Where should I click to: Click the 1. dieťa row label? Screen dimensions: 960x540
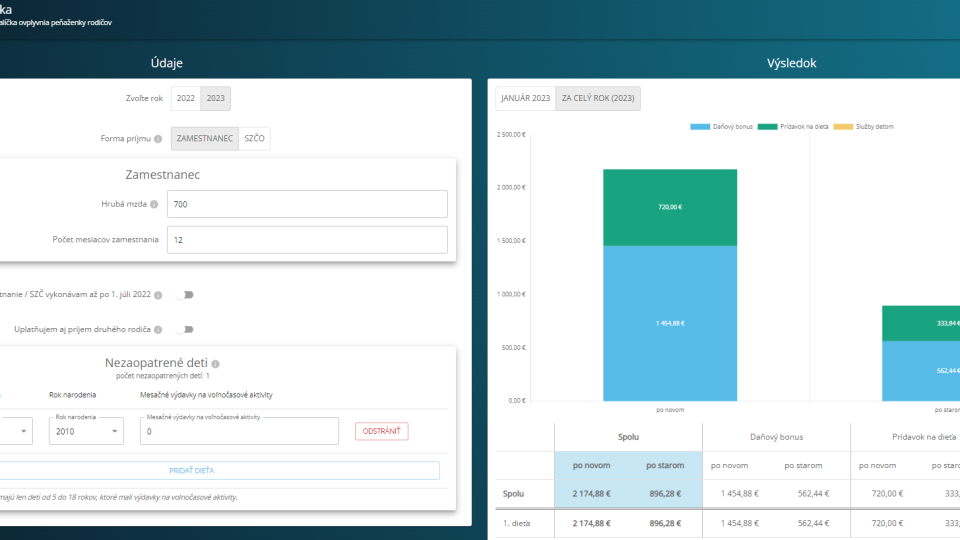[x=517, y=523]
